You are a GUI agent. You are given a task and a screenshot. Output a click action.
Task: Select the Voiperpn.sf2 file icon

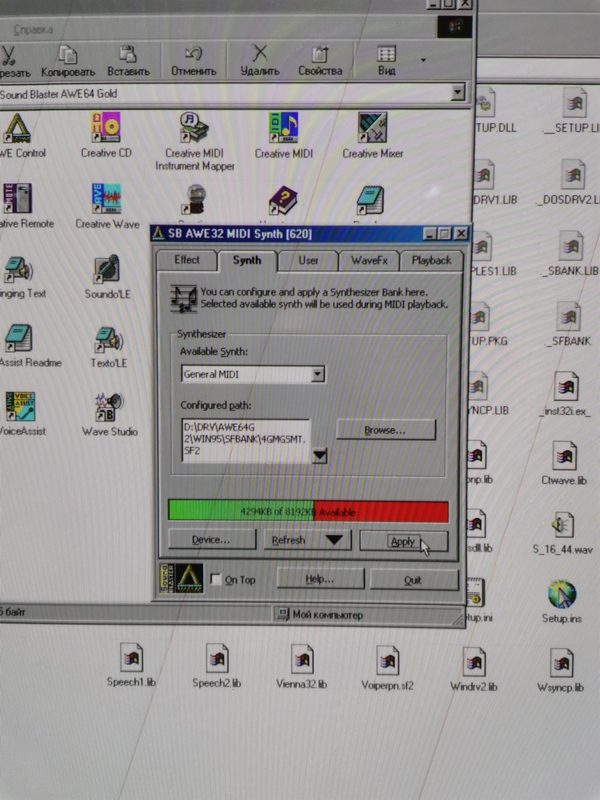(387, 660)
